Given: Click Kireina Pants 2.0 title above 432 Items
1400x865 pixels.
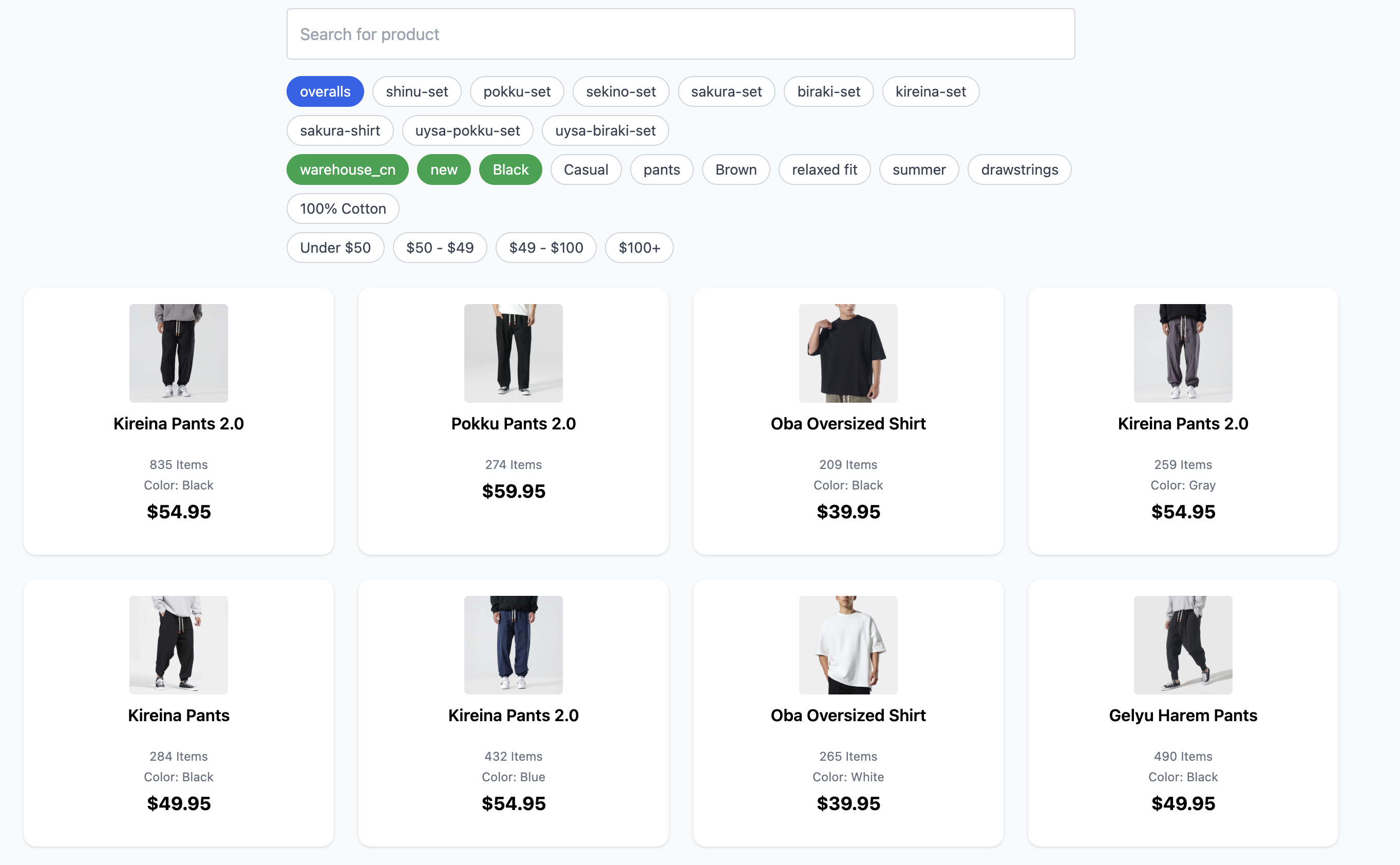Looking at the screenshot, I should point(514,715).
